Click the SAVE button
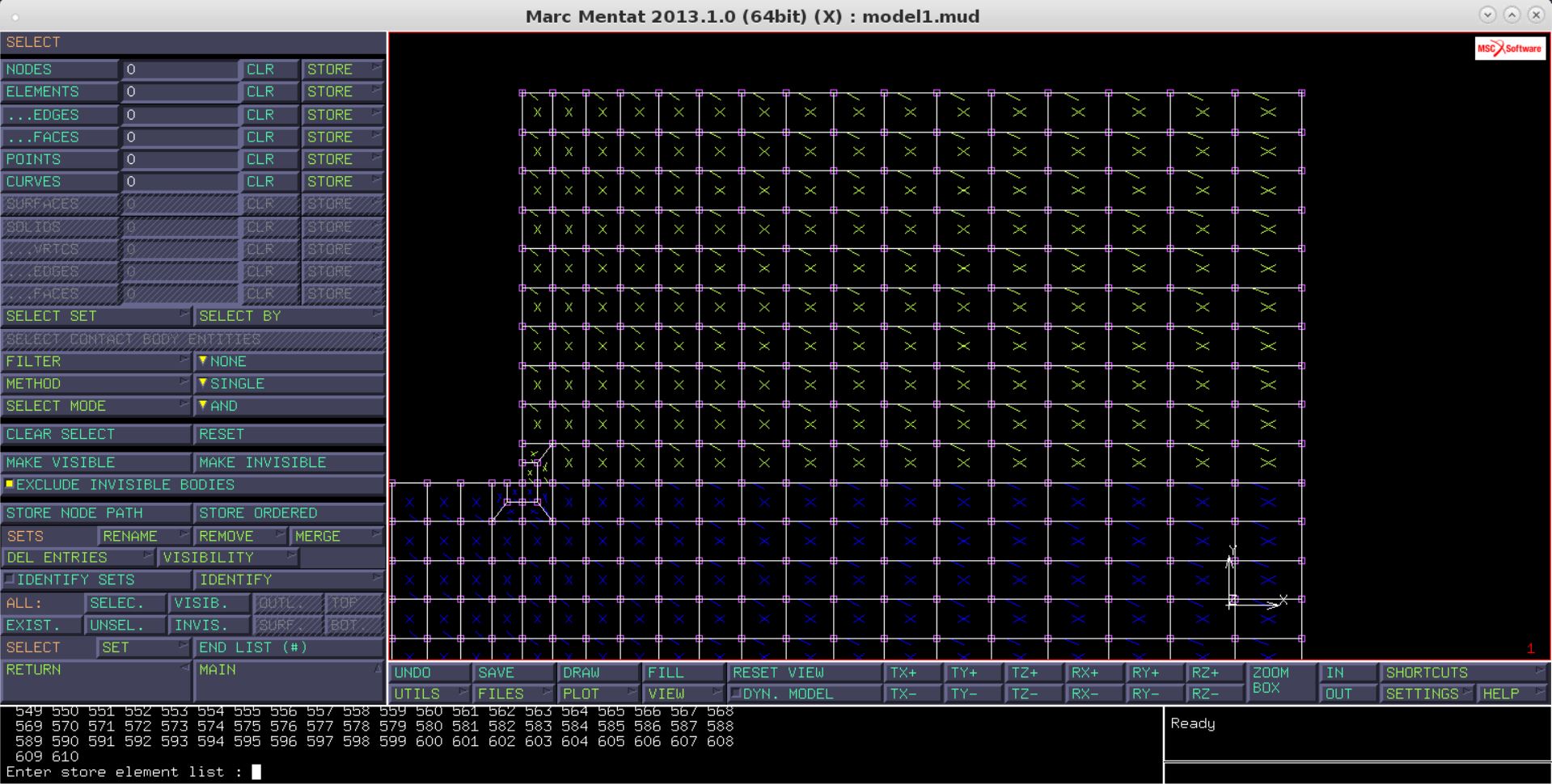Screen dimensions: 1552x784 514,672
